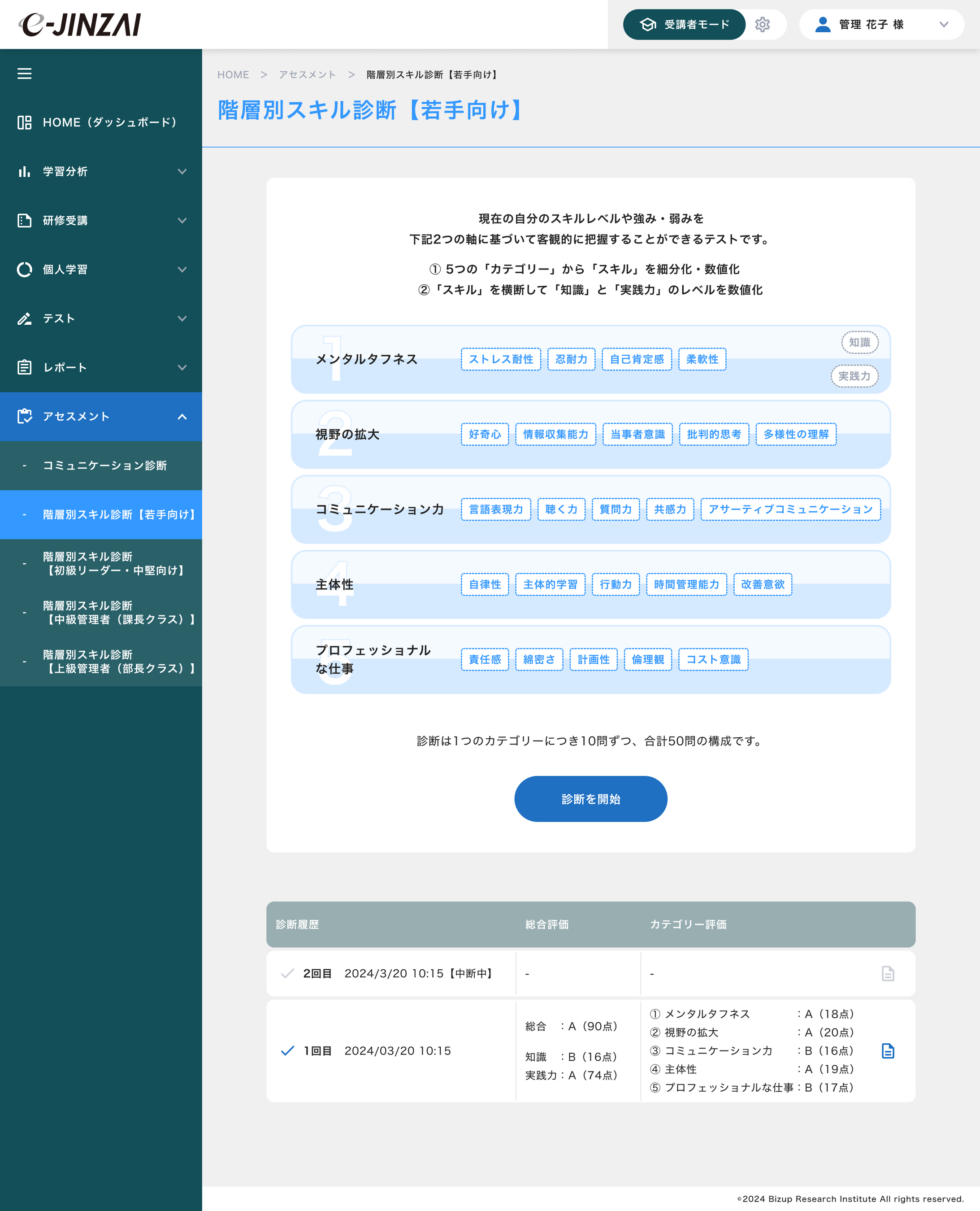Select 階層別スキル診断【中級管理者（課長クラス）】 menu item

118,612
